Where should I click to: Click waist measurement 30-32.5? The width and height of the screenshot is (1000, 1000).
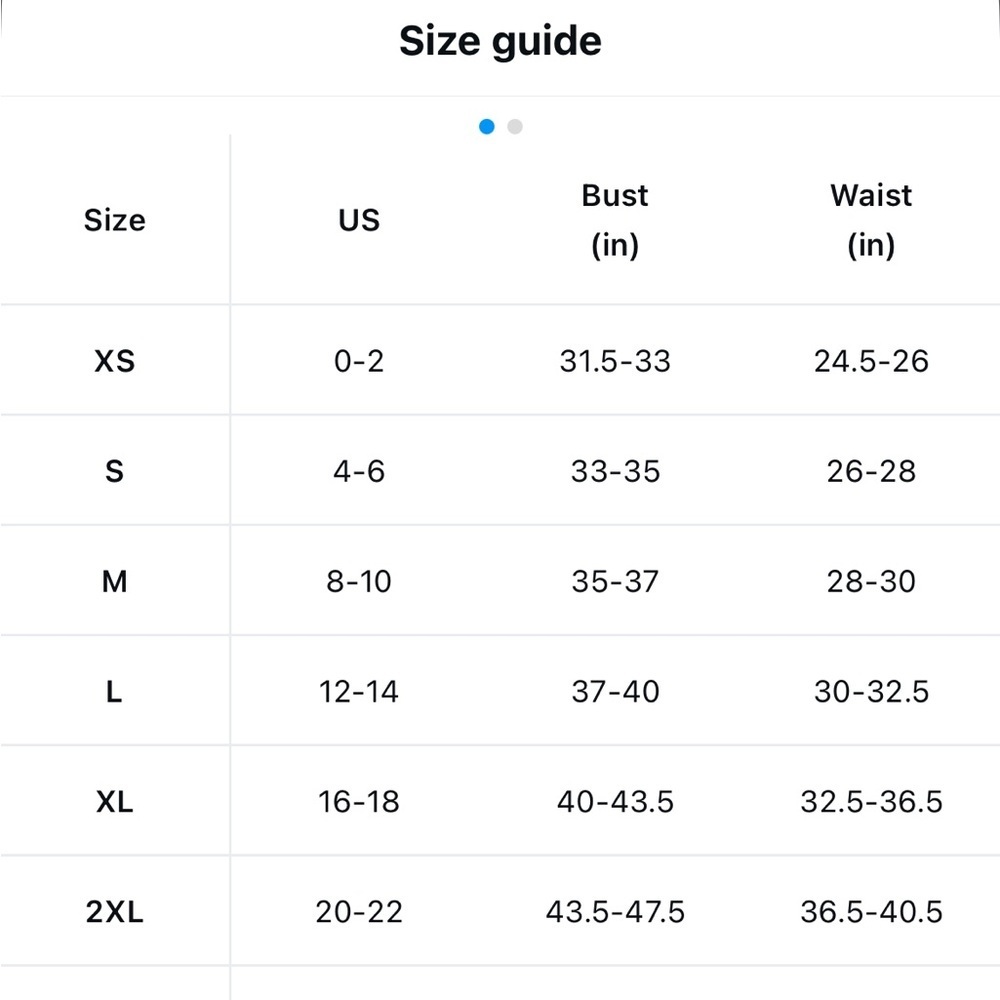(x=871, y=691)
